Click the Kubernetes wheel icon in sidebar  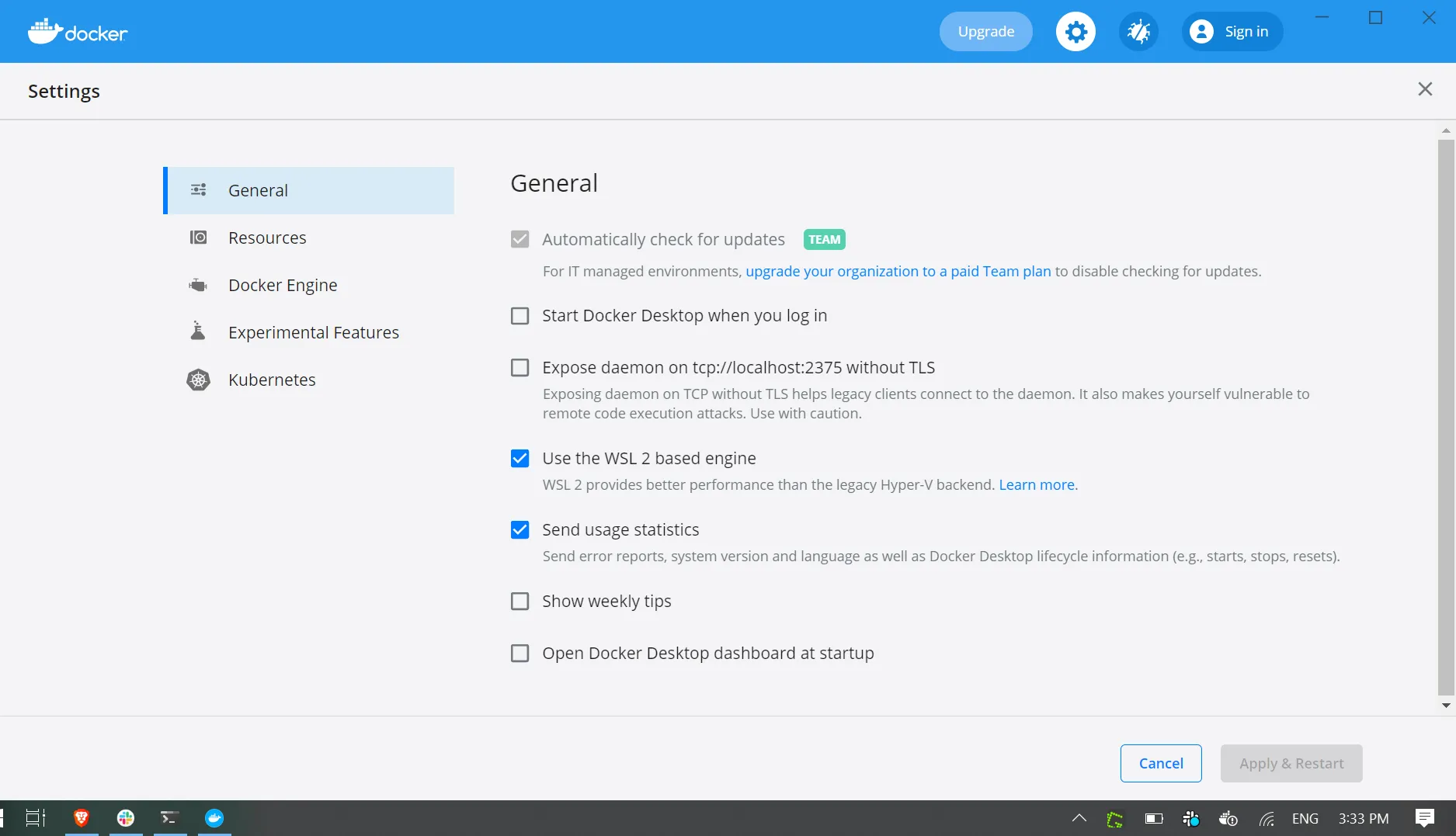click(x=199, y=380)
